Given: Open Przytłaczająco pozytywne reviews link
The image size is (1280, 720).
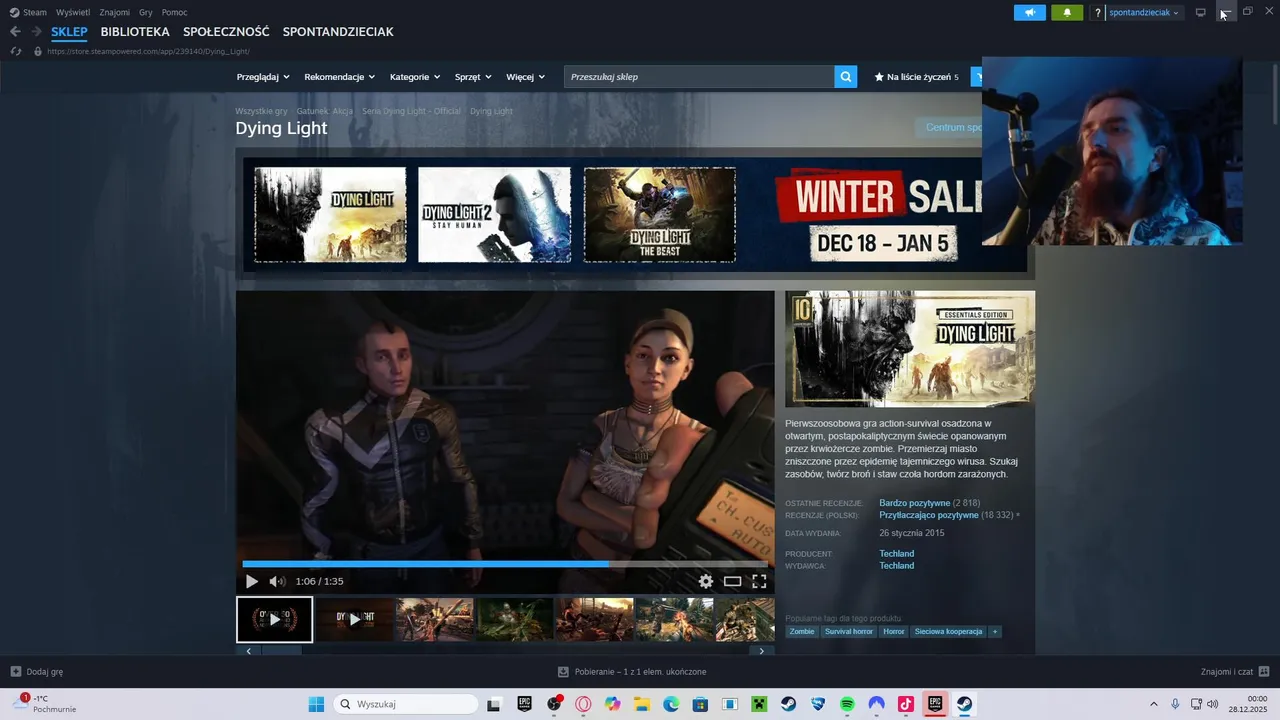Looking at the screenshot, I should tap(928, 515).
